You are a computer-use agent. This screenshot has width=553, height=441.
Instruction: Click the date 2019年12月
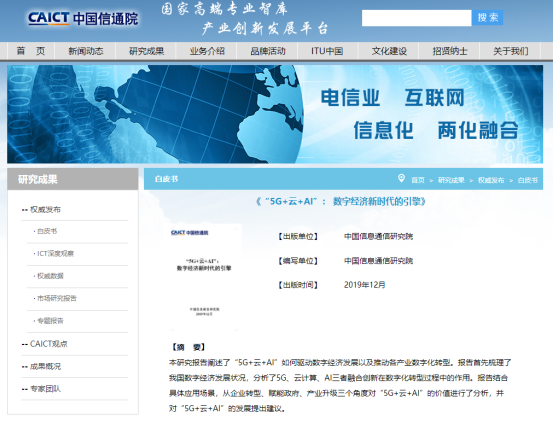point(364,285)
